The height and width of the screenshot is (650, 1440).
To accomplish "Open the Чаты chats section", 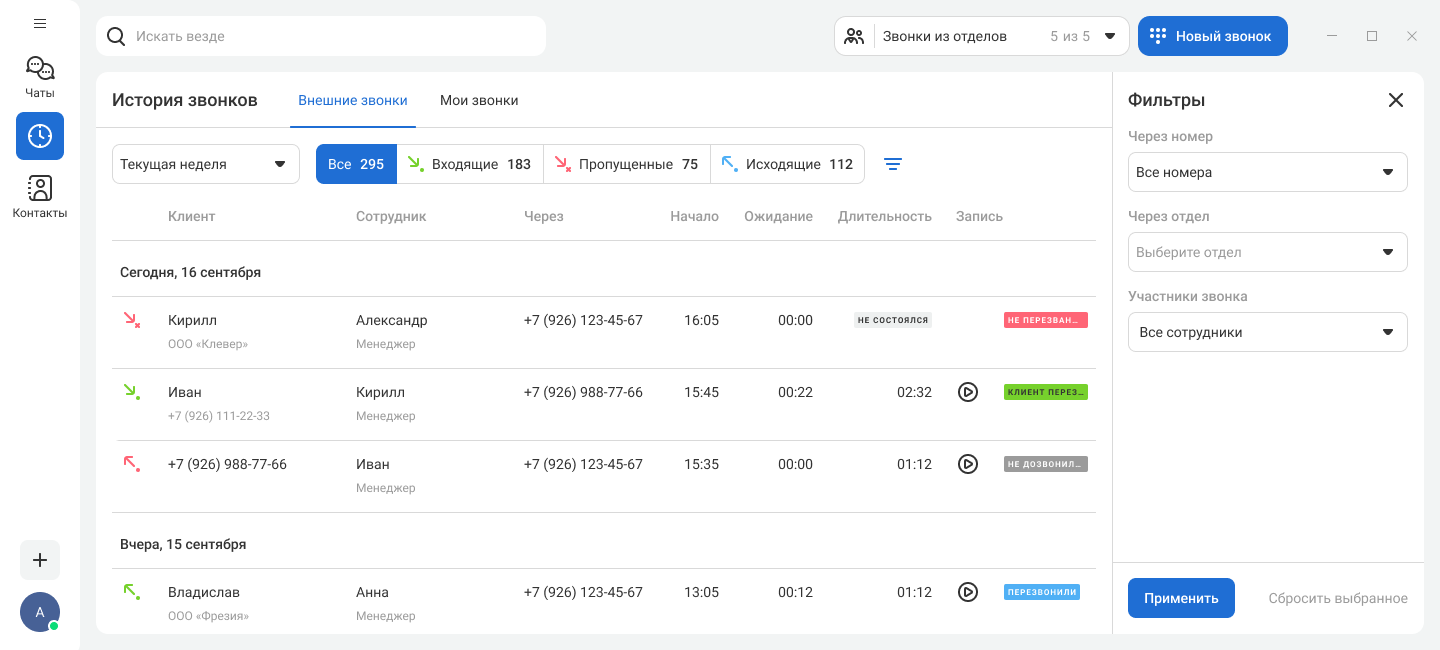I will [x=40, y=77].
